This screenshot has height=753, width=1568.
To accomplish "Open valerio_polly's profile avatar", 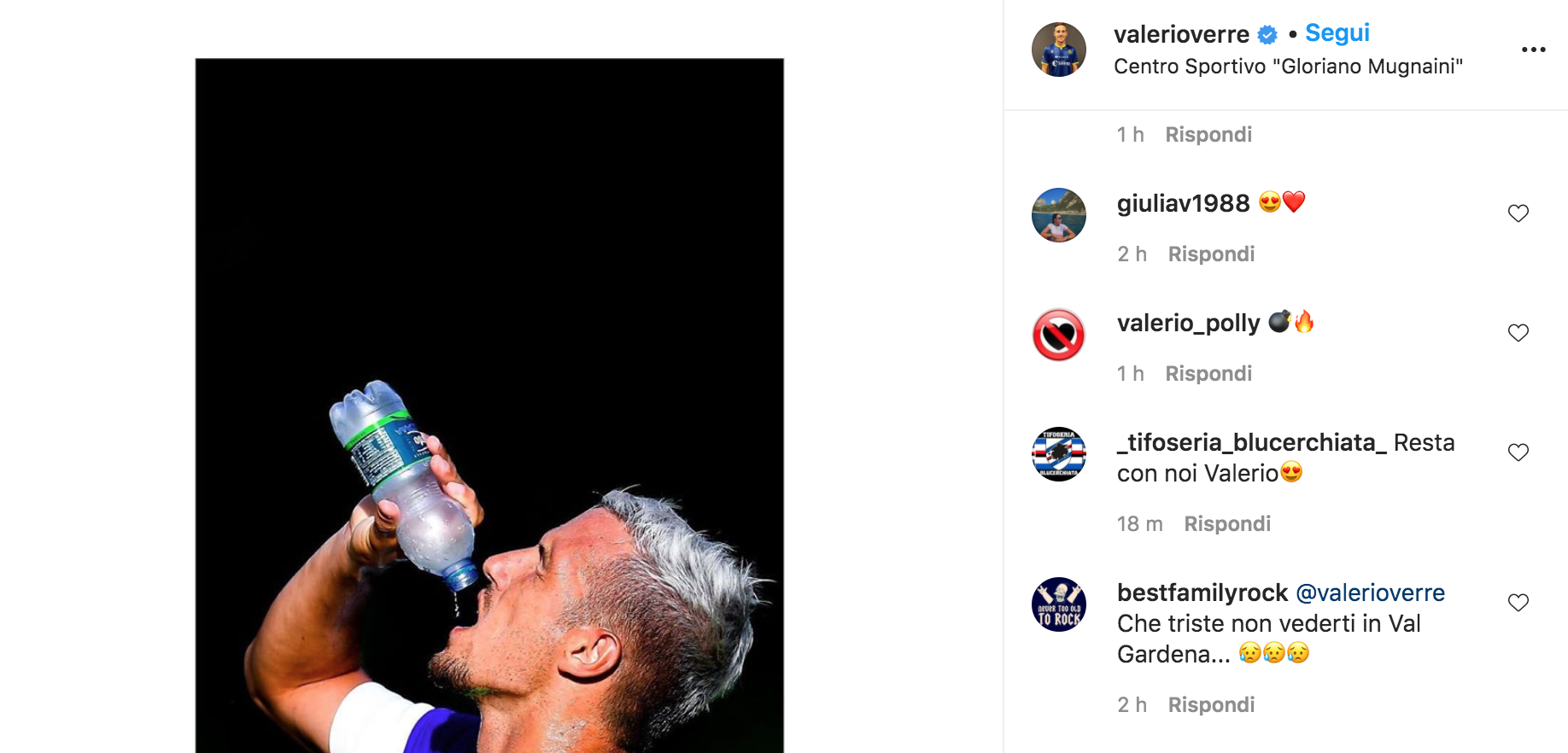I will click(1058, 335).
